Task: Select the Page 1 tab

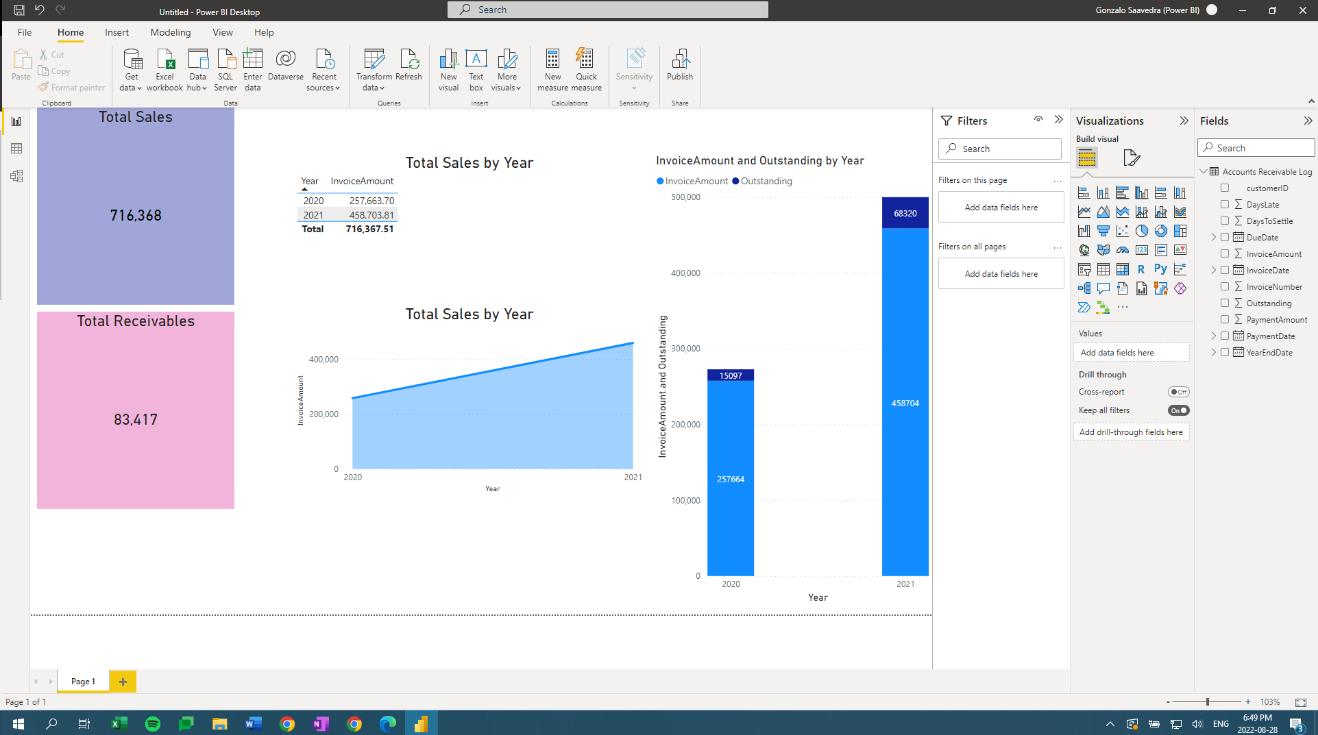Action: click(x=83, y=681)
